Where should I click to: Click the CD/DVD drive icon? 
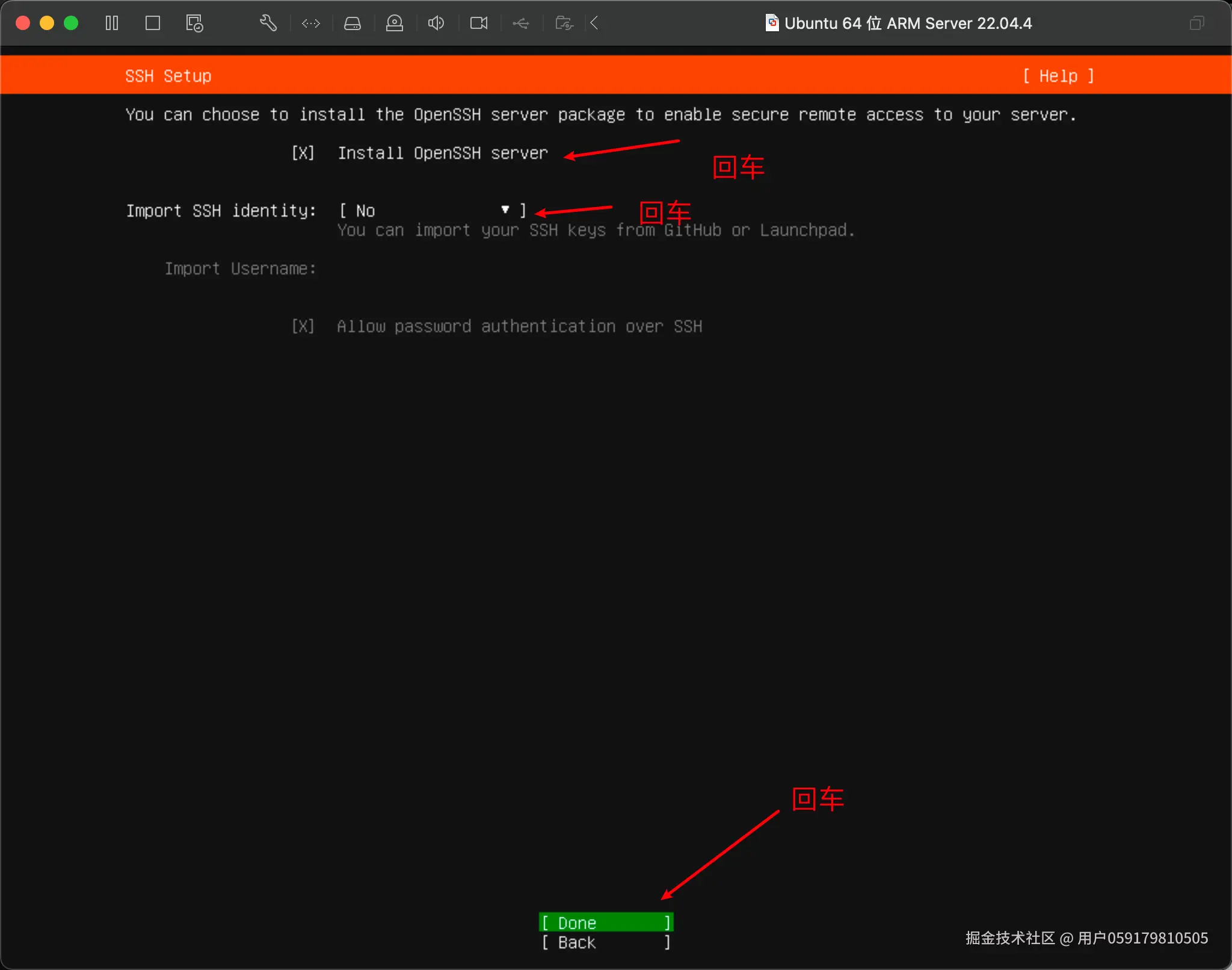coord(395,23)
